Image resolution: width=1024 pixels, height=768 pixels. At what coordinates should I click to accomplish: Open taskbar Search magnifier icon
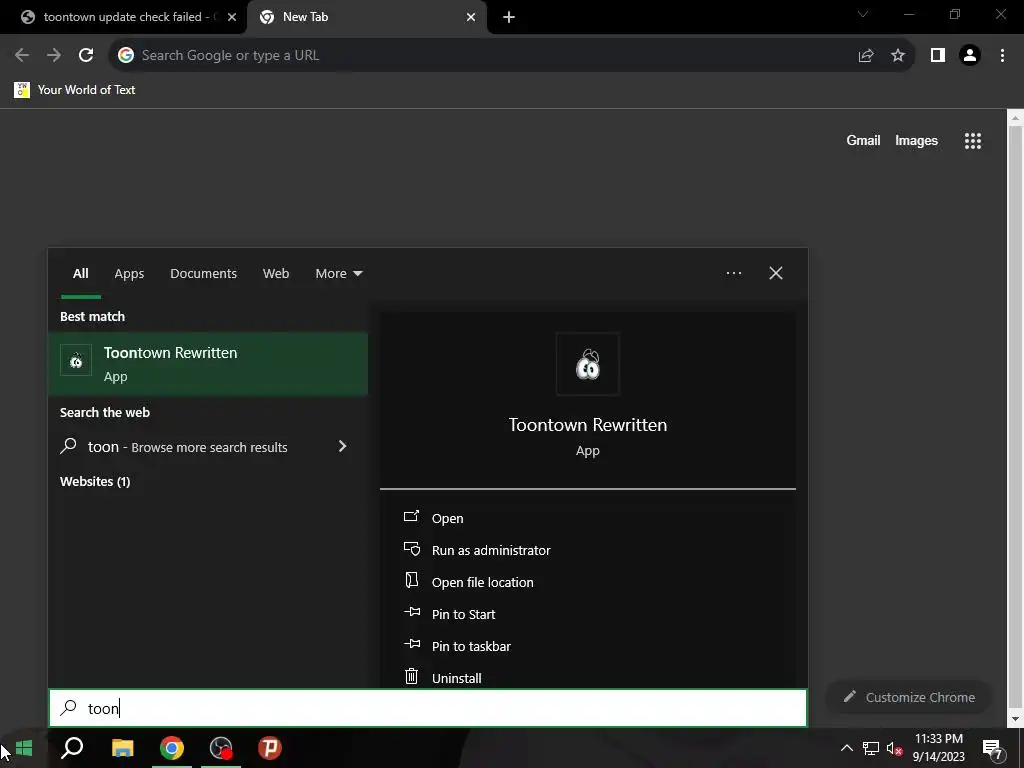click(x=72, y=748)
